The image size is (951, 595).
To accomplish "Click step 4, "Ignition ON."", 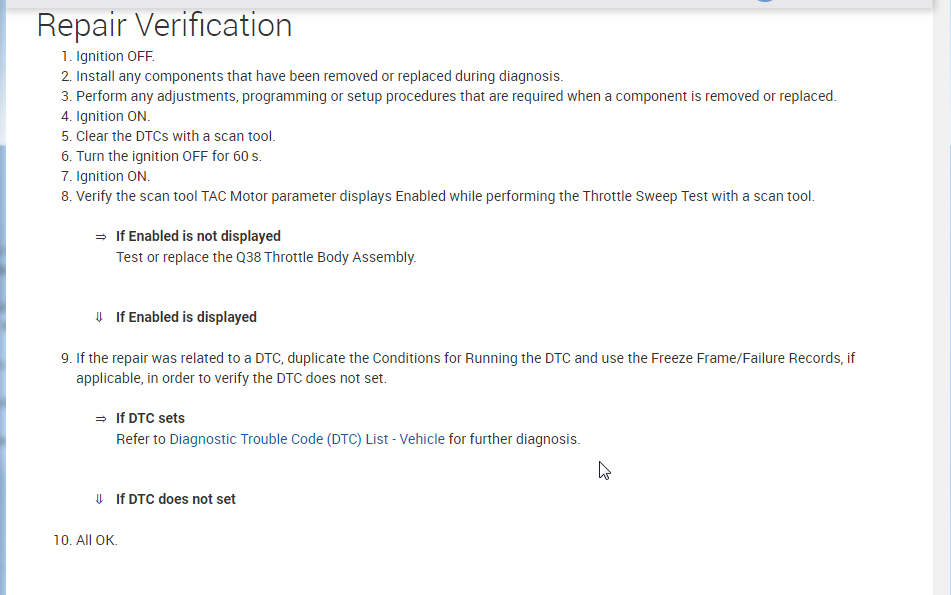I will (113, 116).
